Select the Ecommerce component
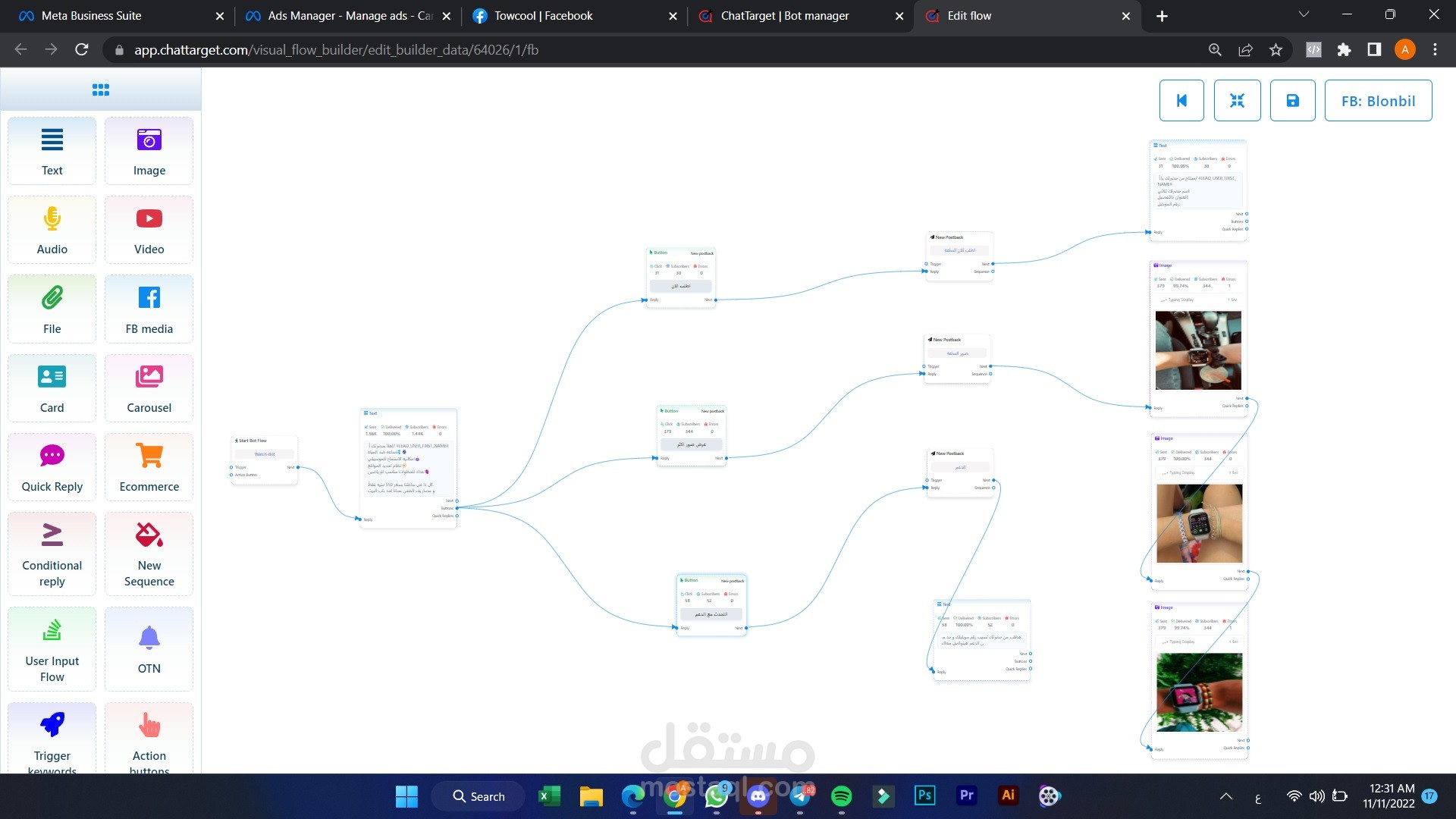Viewport: 1456px width, 819px height. [x=149, y=466]
